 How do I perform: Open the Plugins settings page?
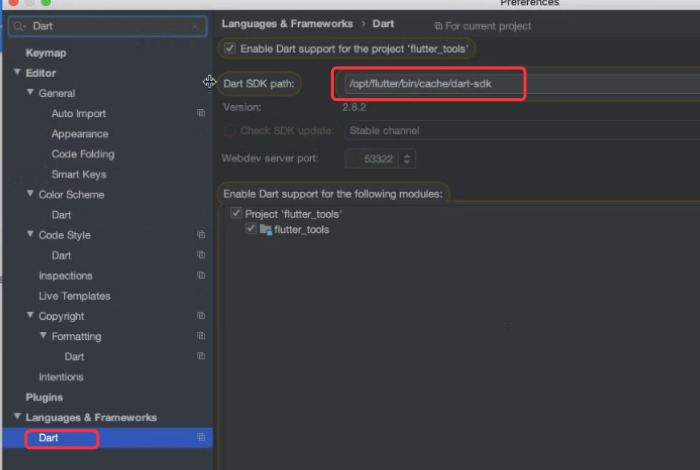44,397
